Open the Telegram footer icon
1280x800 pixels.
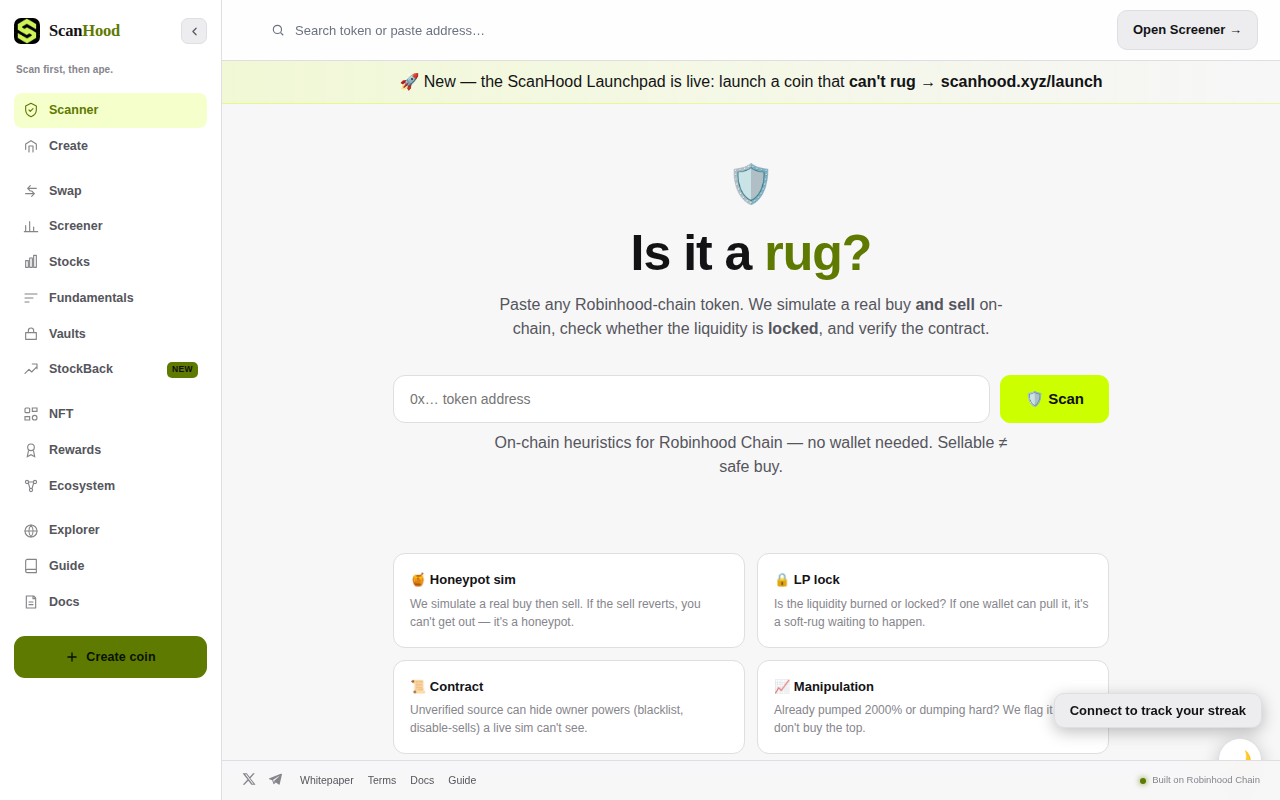[x=276, y=779]
